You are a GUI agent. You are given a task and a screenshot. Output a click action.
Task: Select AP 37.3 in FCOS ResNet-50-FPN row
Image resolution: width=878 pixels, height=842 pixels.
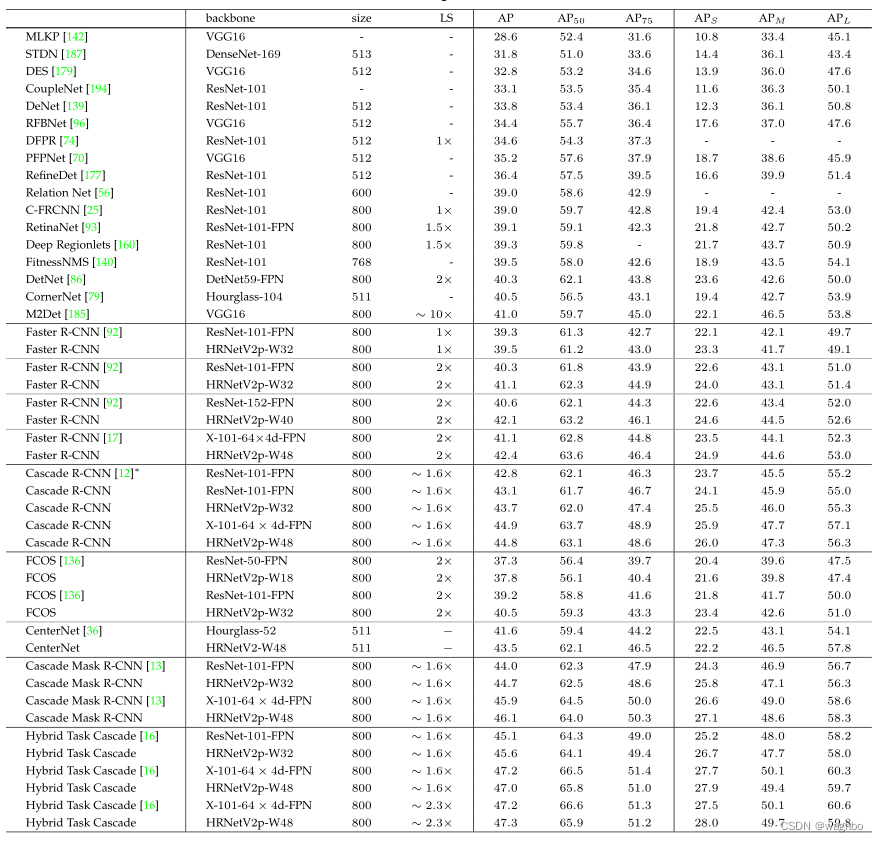click(505, 561)
